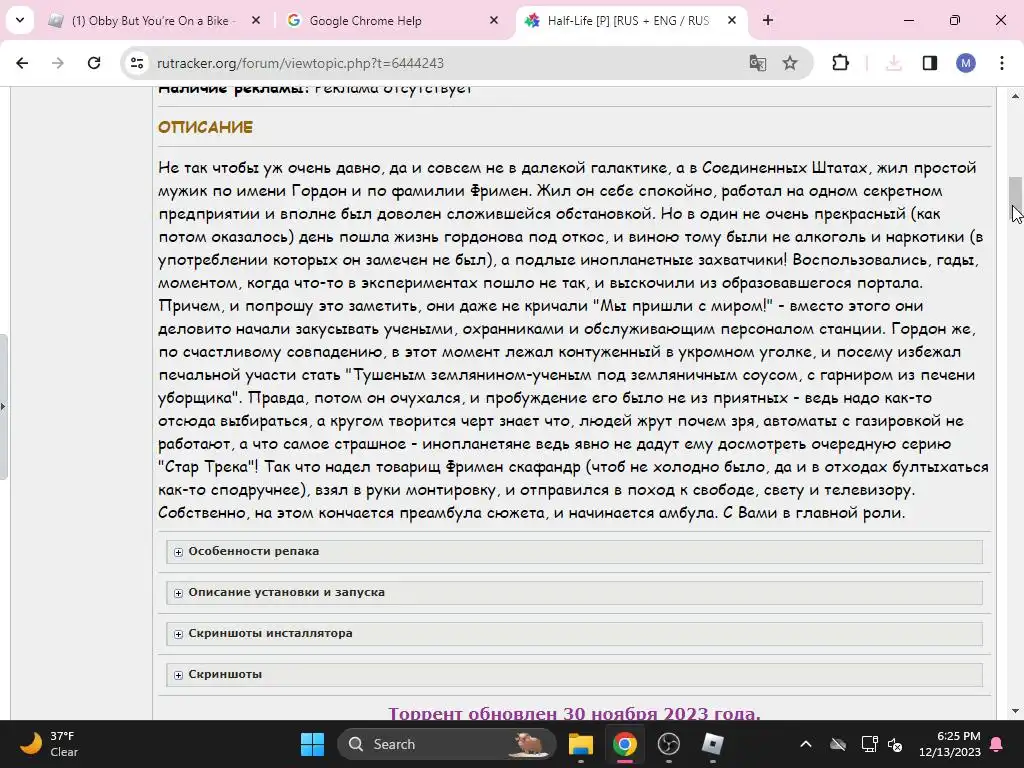Click scrollbar up arrow
Image resolution: width=1024 pixels, height=768 pixels.
pos(1015,96)
